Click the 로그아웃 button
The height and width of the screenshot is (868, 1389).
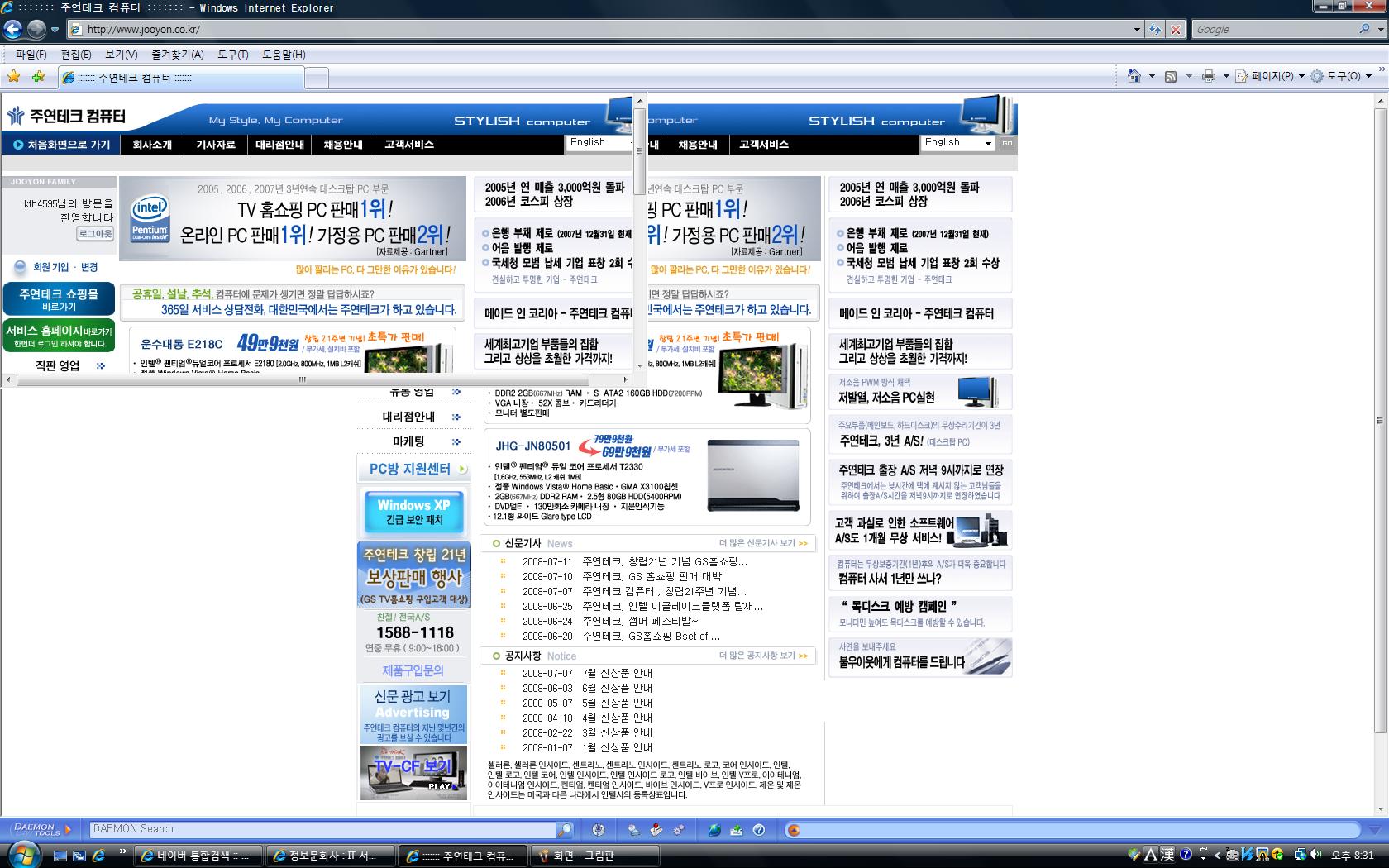tap(95, 233)
